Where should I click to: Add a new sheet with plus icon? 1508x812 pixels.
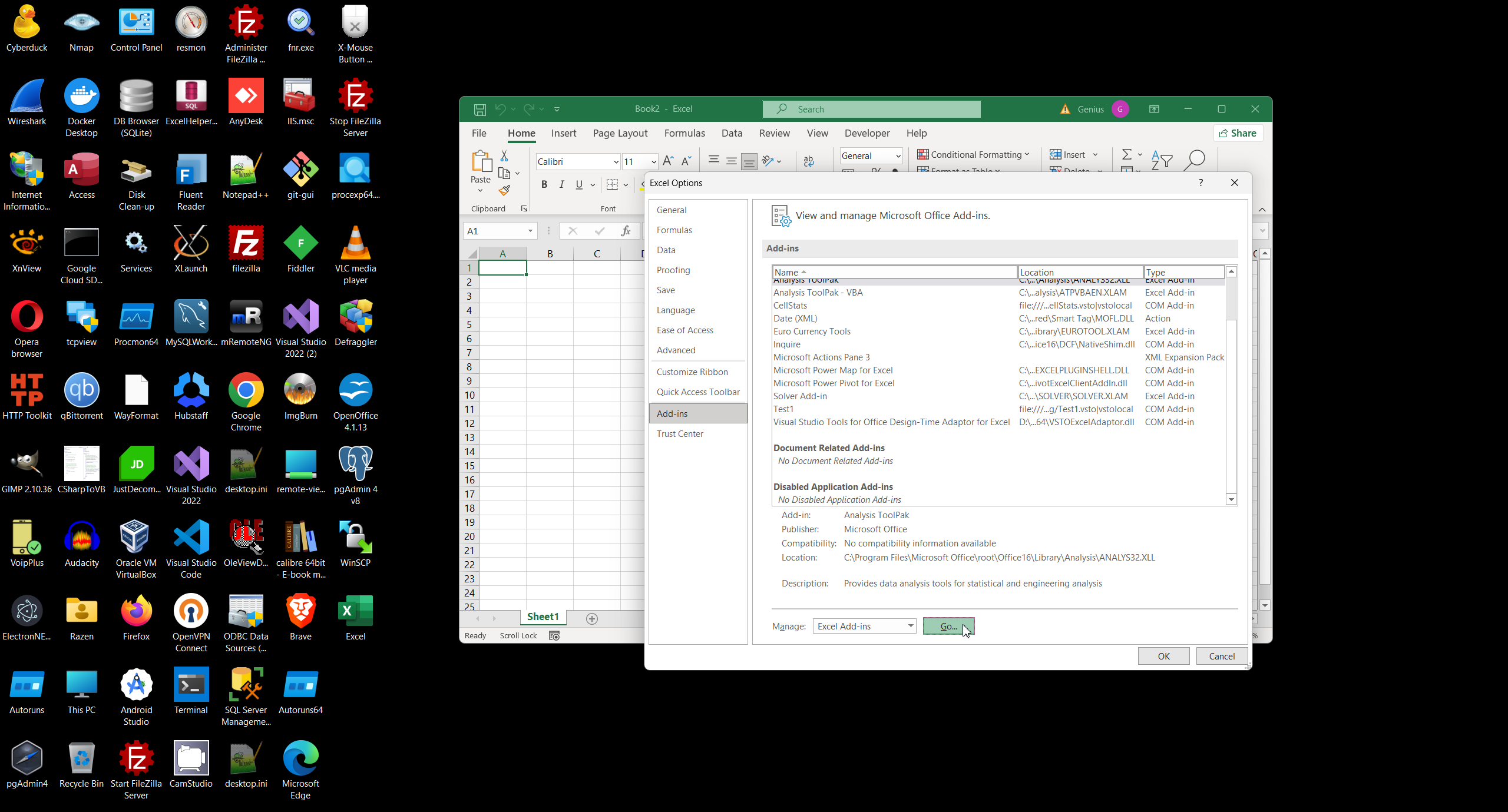coord(592,618)
